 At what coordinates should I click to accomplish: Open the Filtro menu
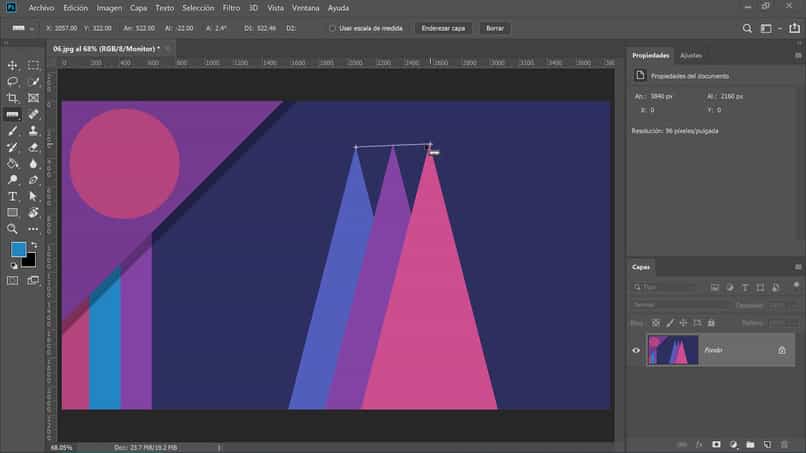pos(231,8)
